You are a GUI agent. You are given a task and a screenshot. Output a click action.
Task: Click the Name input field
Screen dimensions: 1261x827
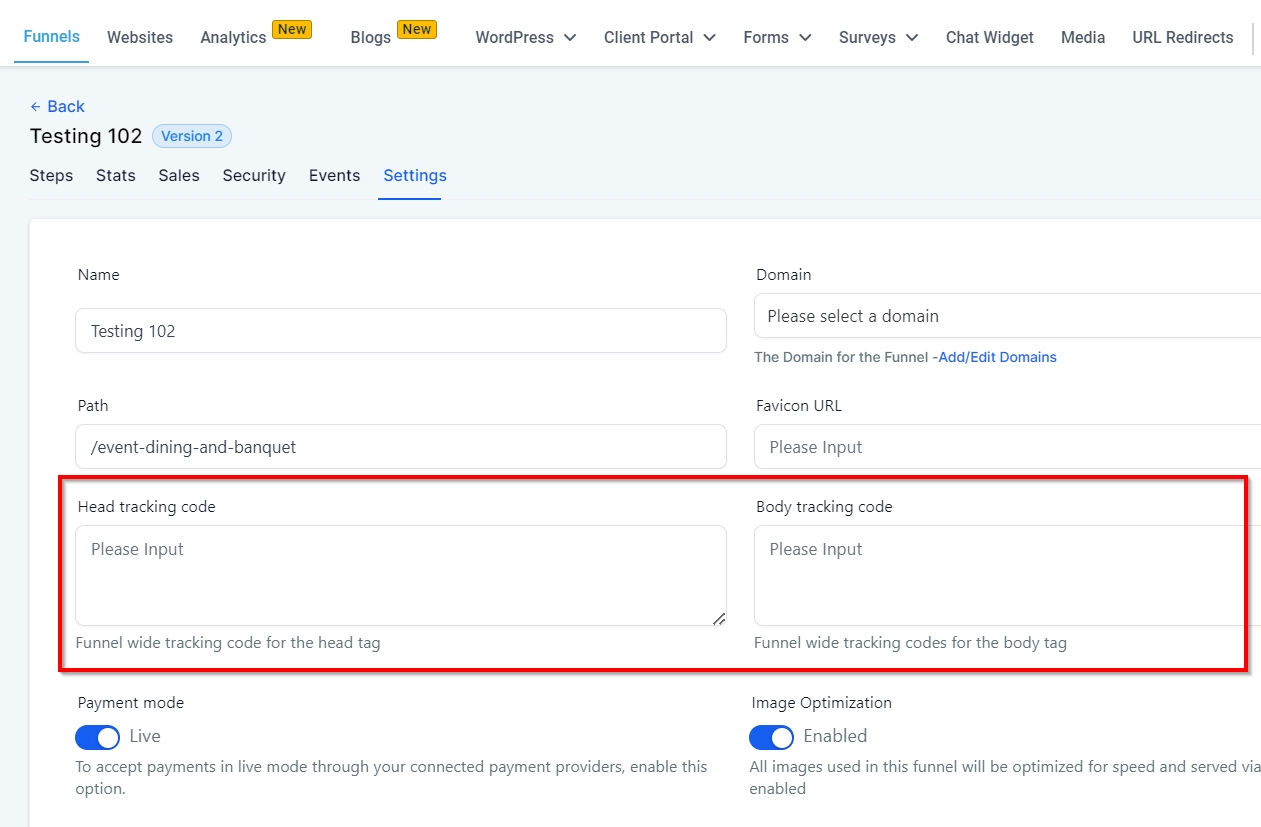point(400,331)
